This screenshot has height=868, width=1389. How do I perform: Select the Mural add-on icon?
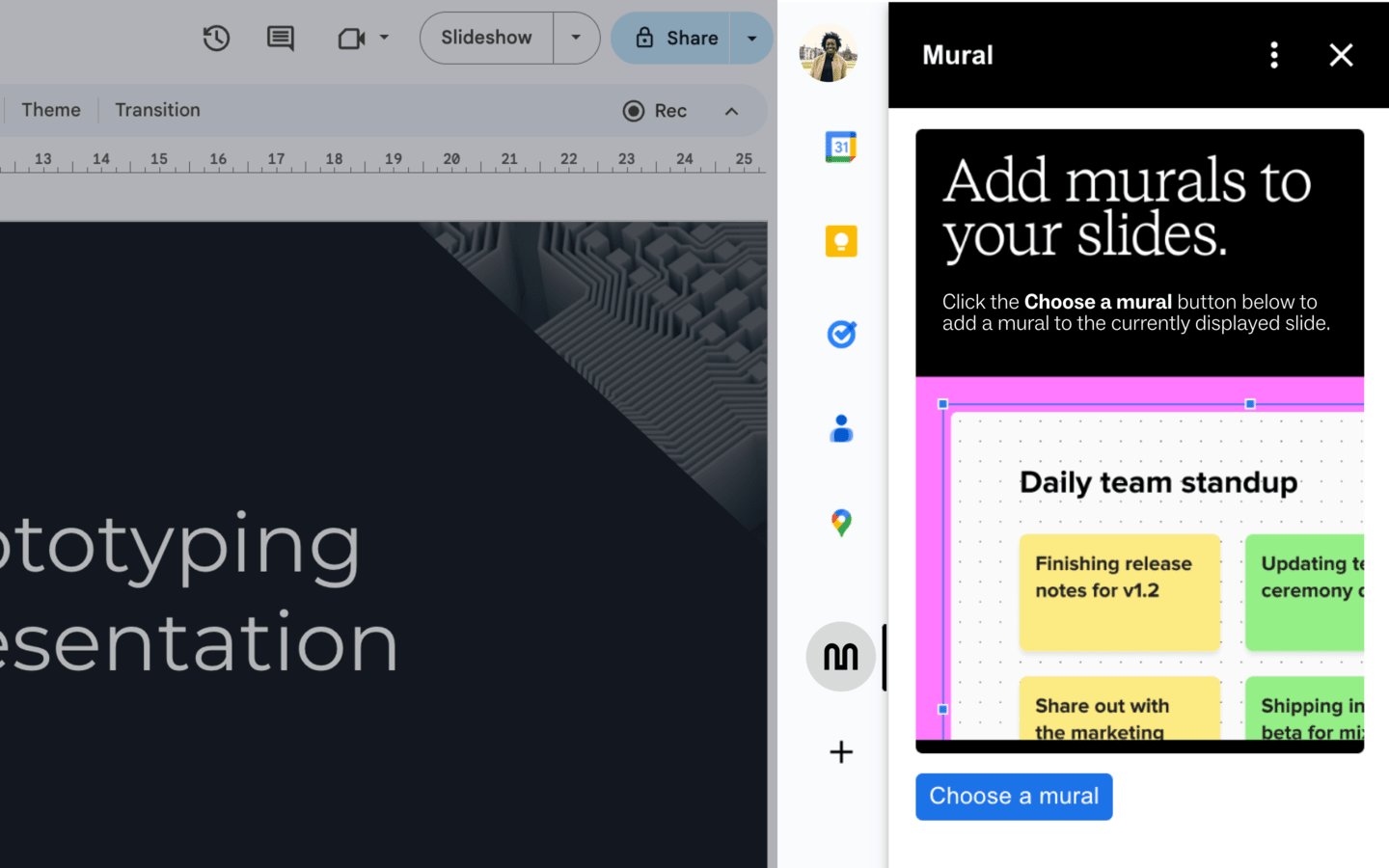[x=841, y=657]
